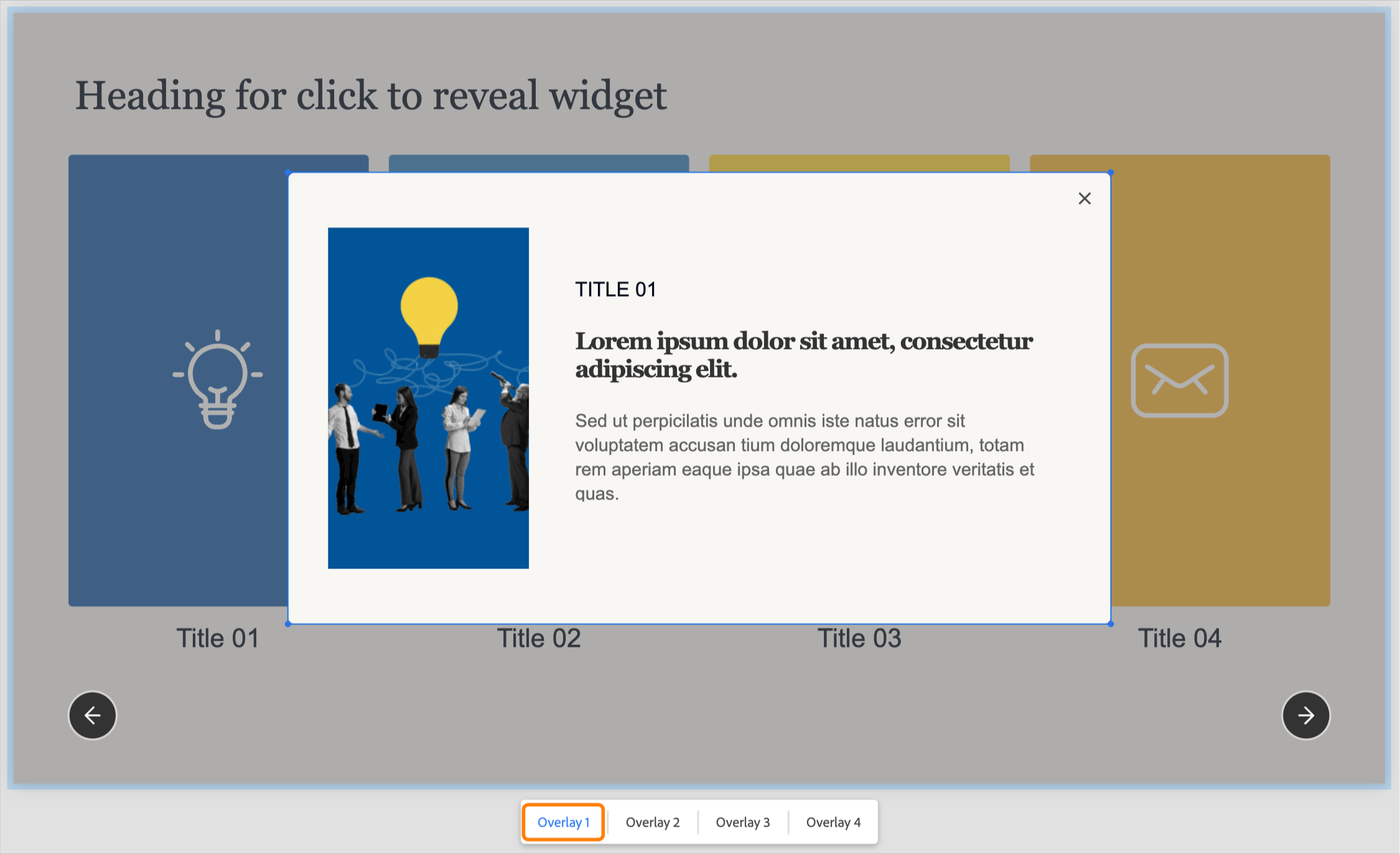Click the blue selection handle at overlay top-left
The width and height of the screenshot is (1400, 854).
[288, 172]
